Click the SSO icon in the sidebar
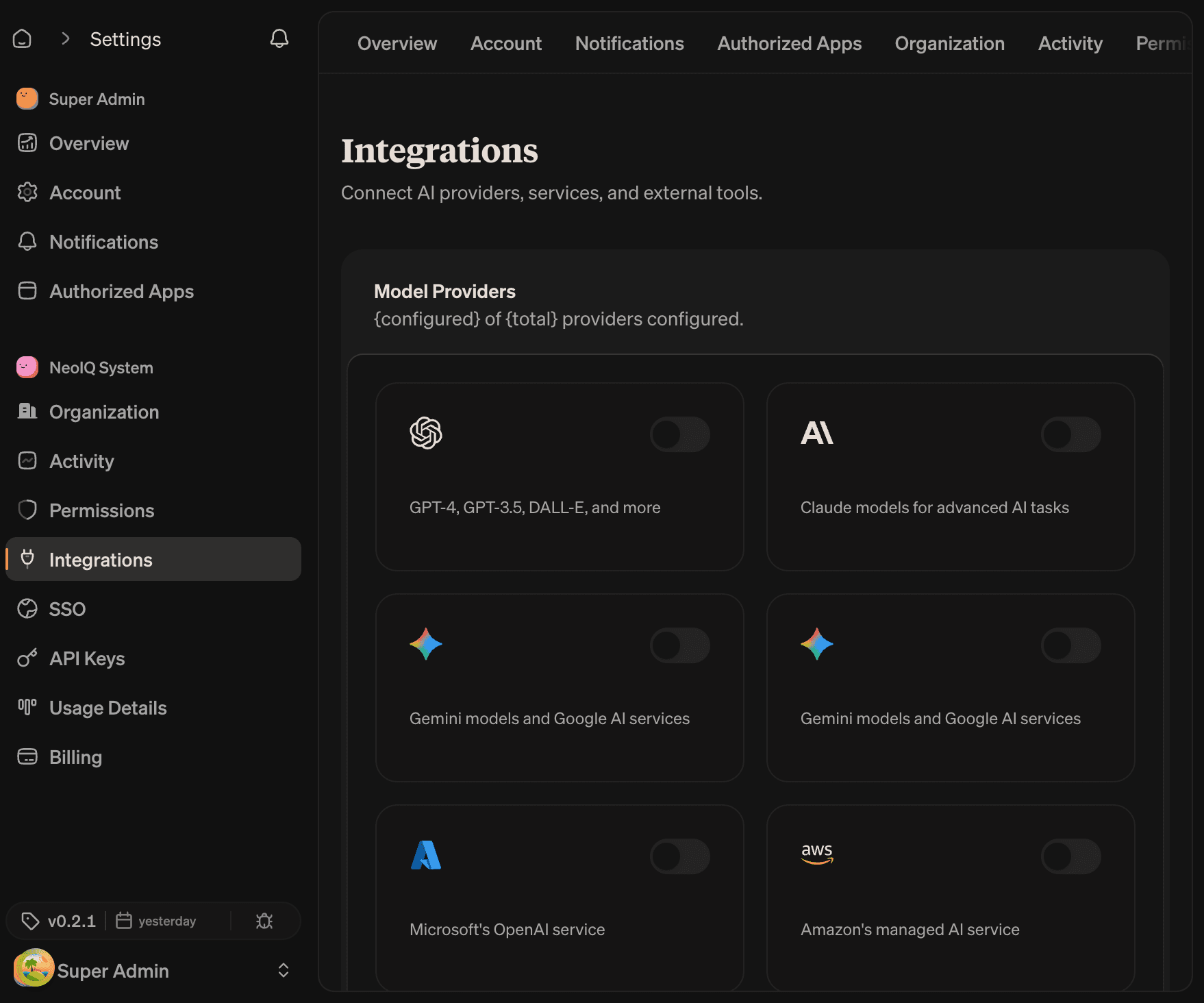The width and height of the screenshot is (1204, 1003). point(27,608)
